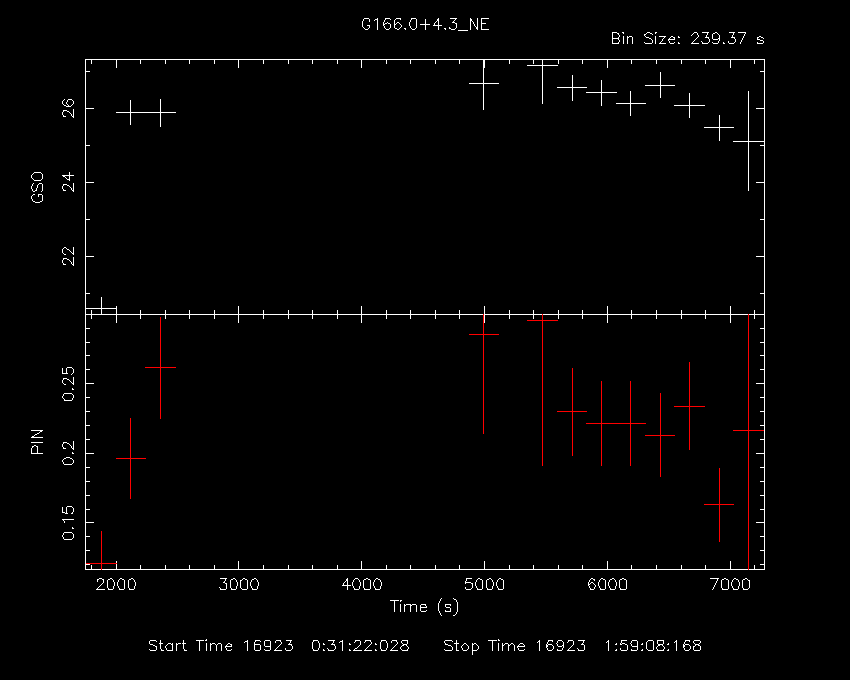Click the Start Time 16923 text

pos(221,646)
